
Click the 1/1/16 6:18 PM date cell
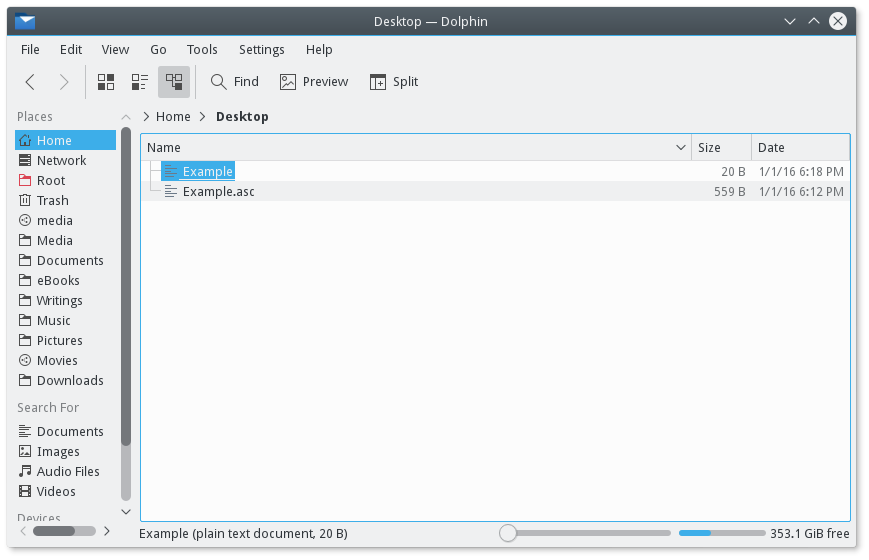[801, 171]
